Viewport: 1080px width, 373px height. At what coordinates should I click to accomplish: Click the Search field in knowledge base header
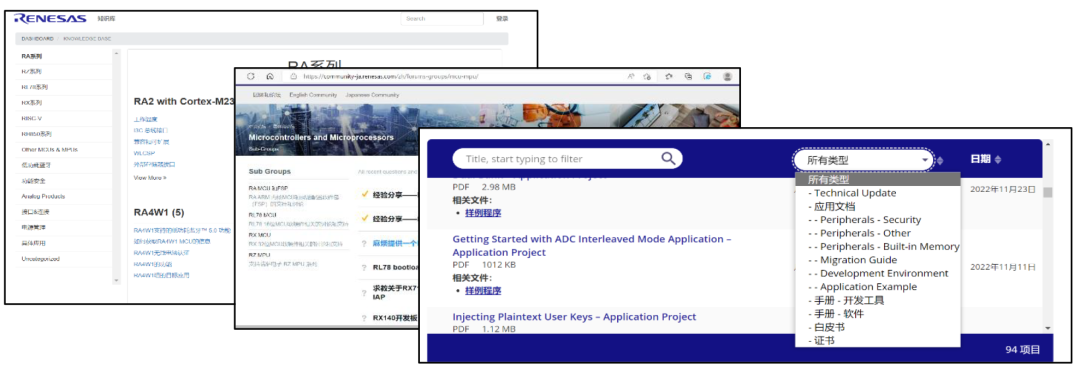pos(442,19)
